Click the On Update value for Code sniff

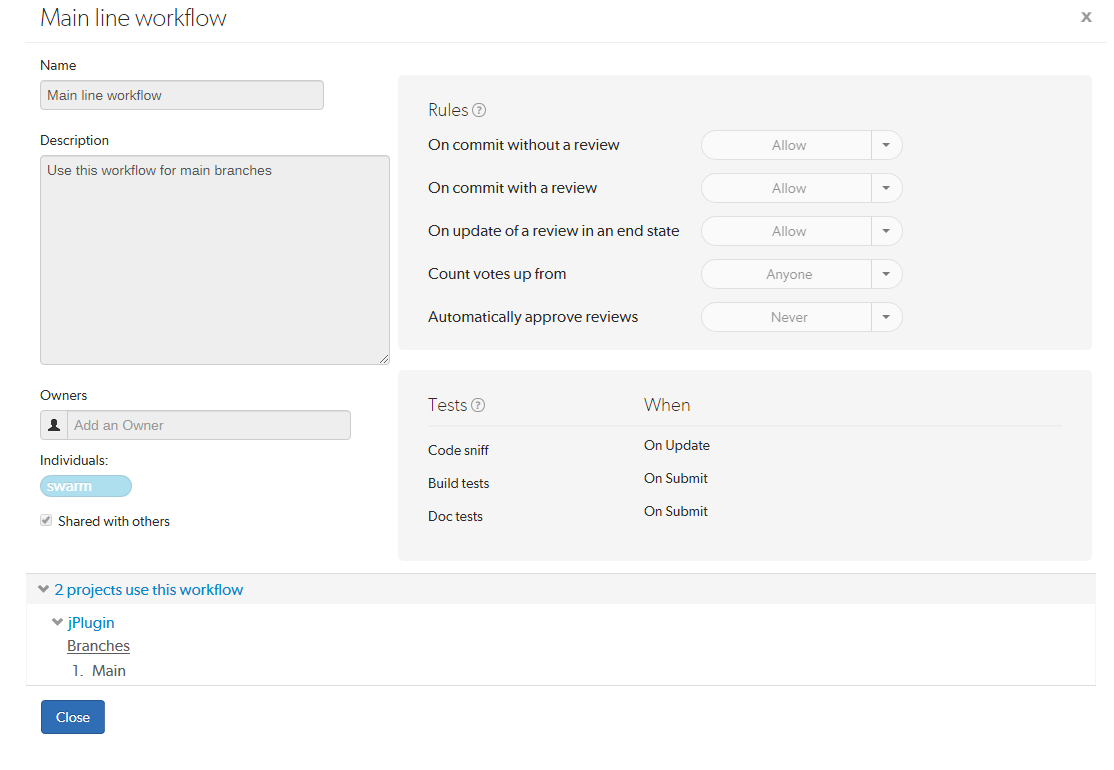(x=677, y=445)
